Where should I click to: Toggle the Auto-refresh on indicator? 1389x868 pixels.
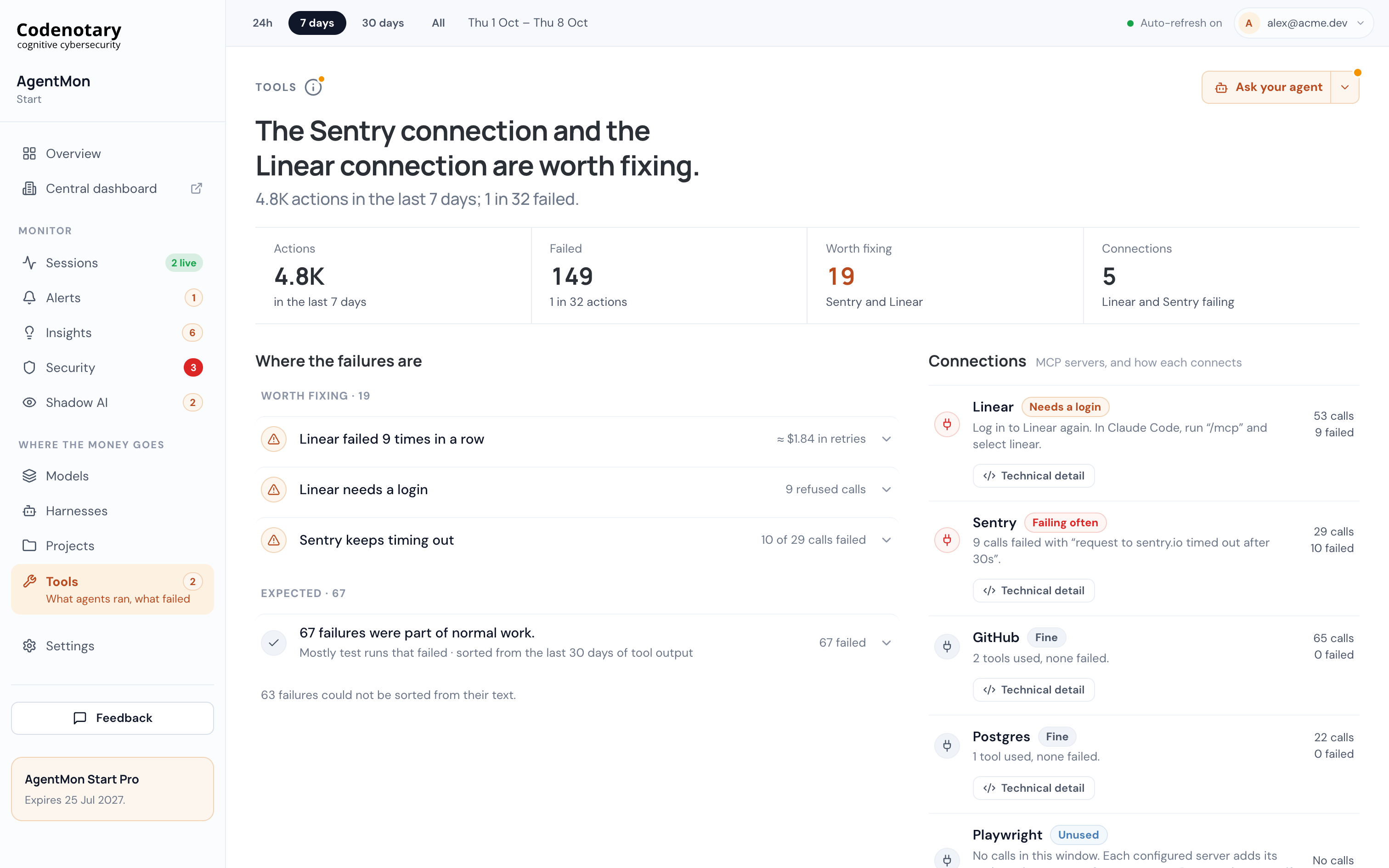tap(1174, 23)
